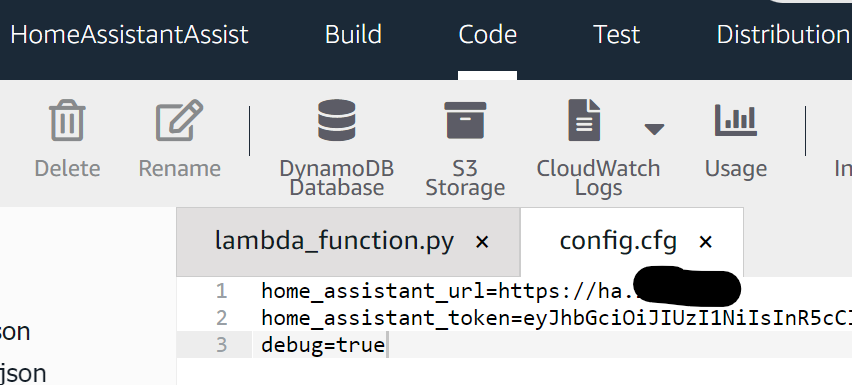
Task: Open the DynamoDB Database icon
Action: [x=336, y=120]
